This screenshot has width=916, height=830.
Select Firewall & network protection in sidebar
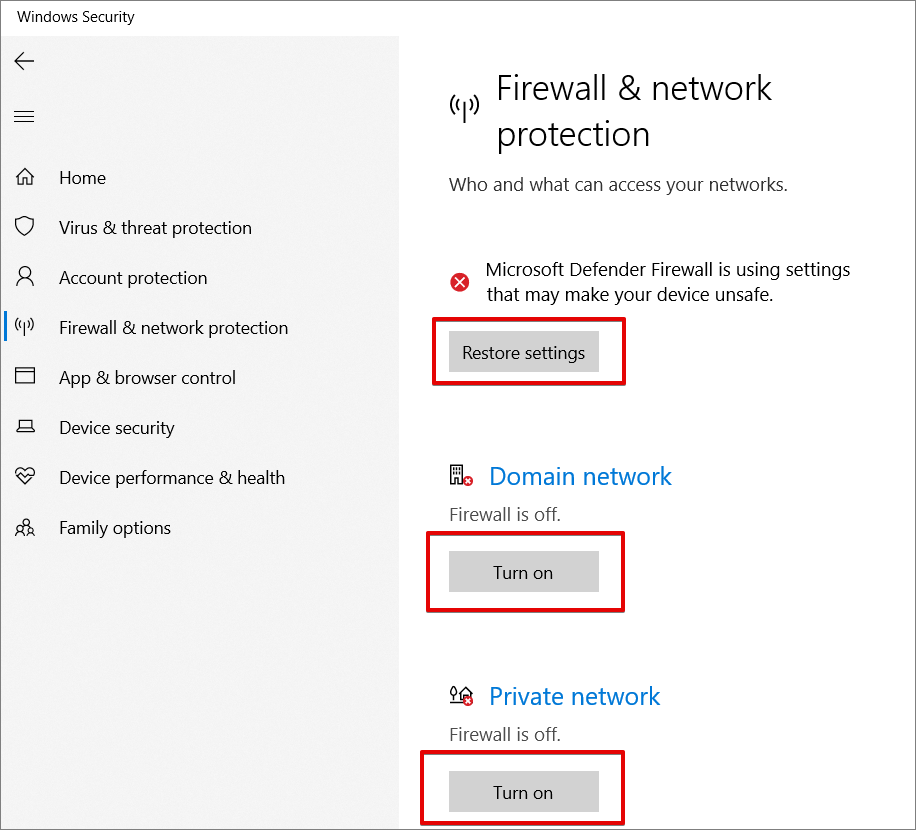coord(173,328)
